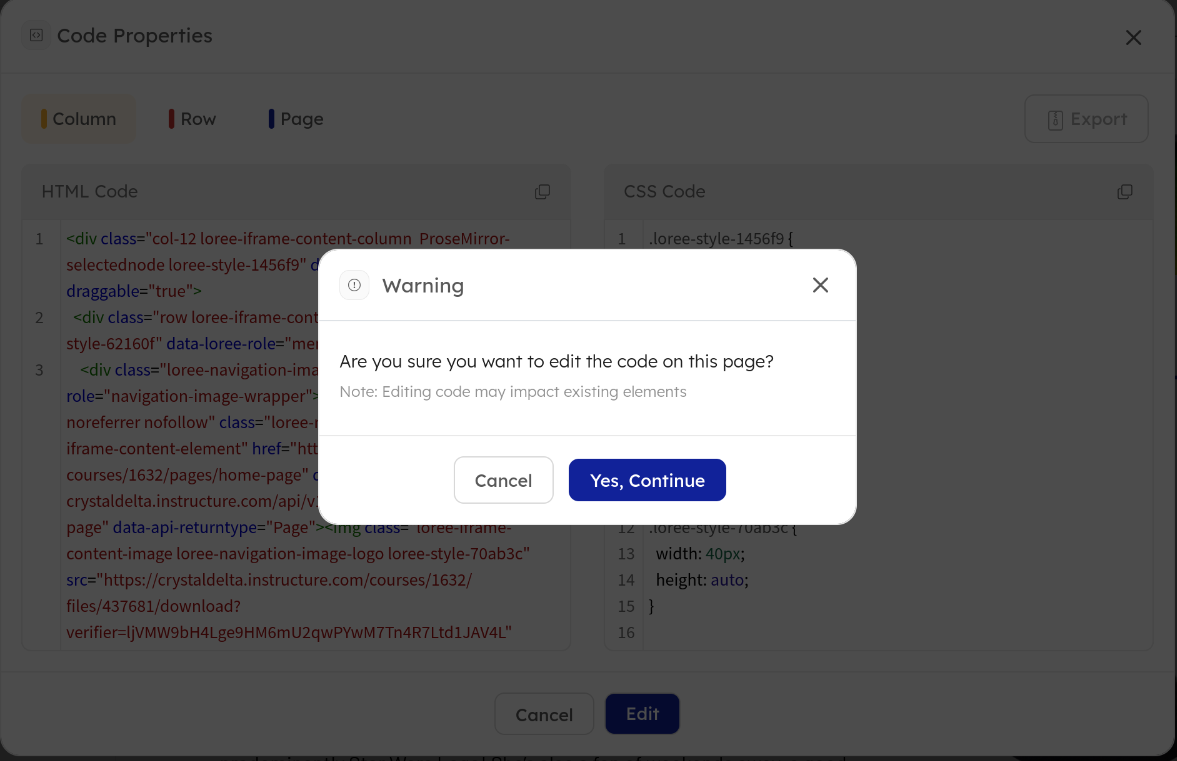Click the red Row color marker
The image size is (1177, 761).
click(x=172, y=119)
